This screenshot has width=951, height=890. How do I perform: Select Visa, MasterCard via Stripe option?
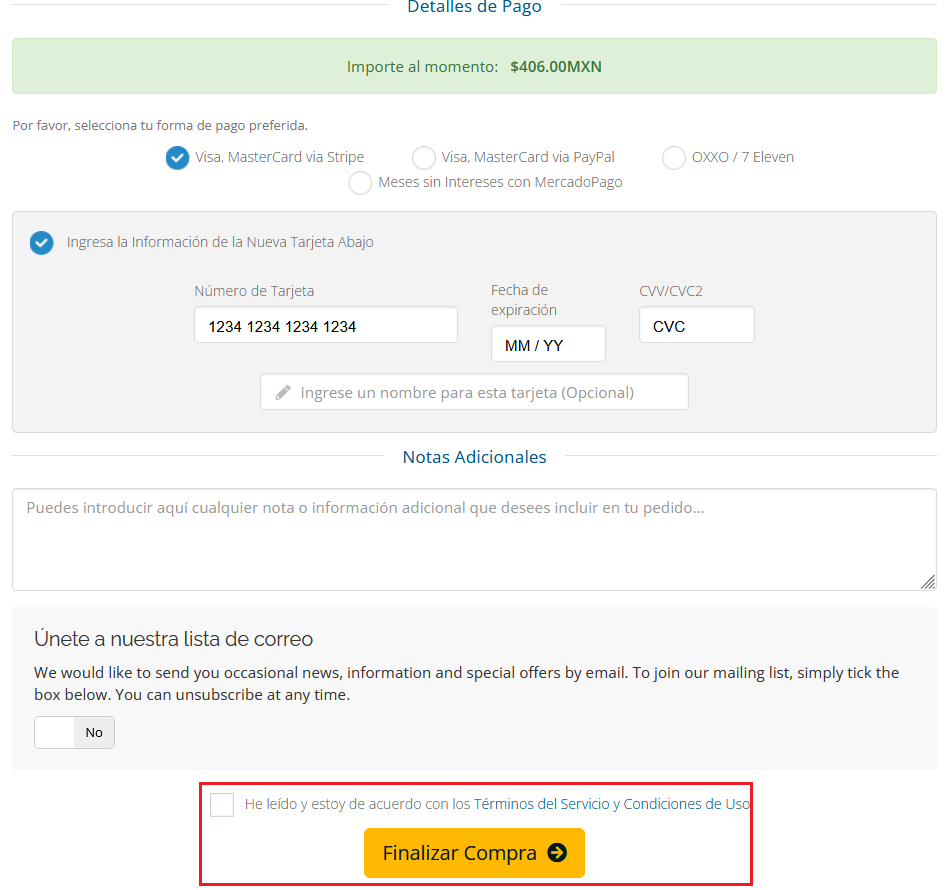(177, 157)
